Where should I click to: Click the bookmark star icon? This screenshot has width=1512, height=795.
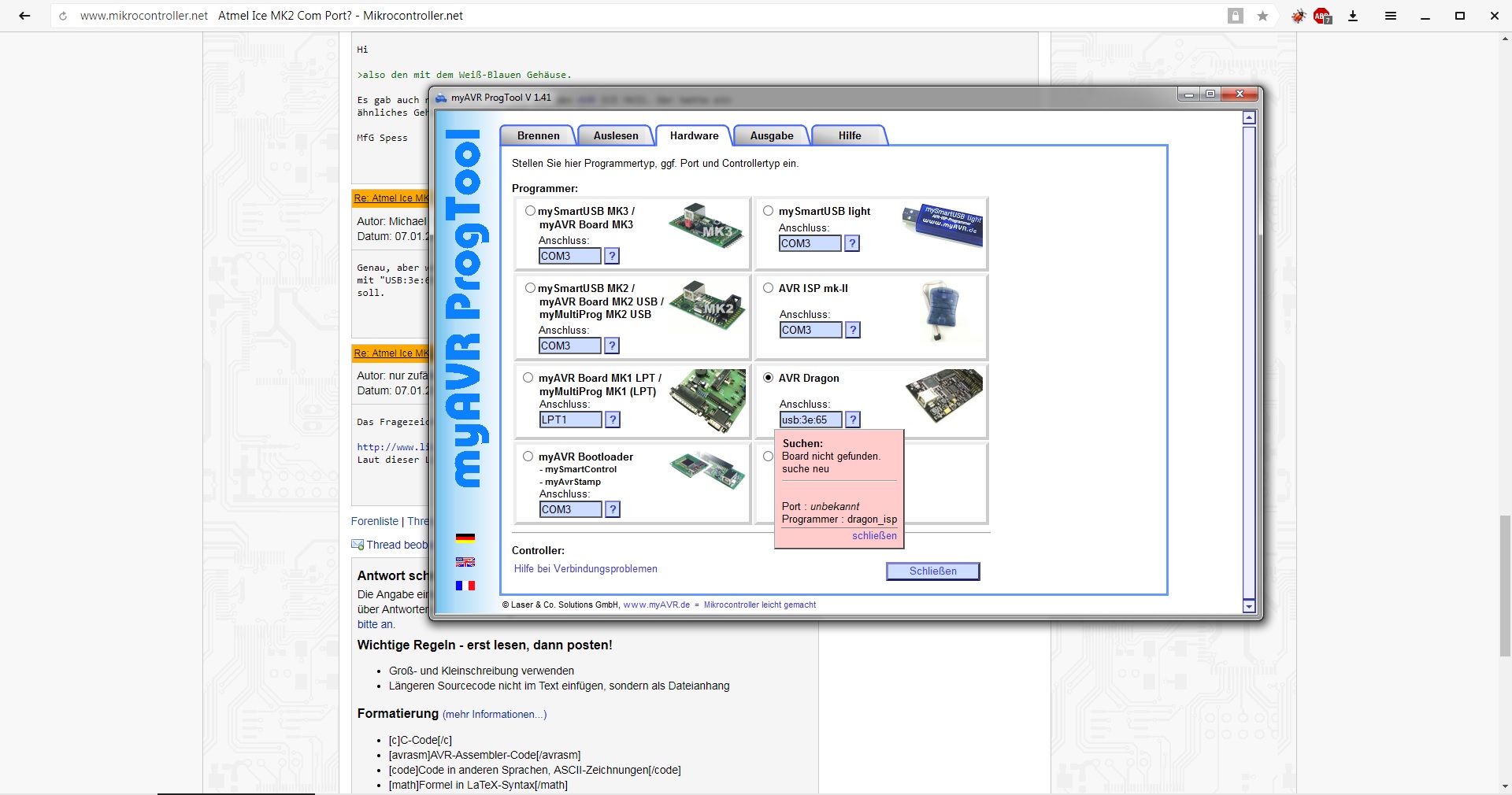1262,16
